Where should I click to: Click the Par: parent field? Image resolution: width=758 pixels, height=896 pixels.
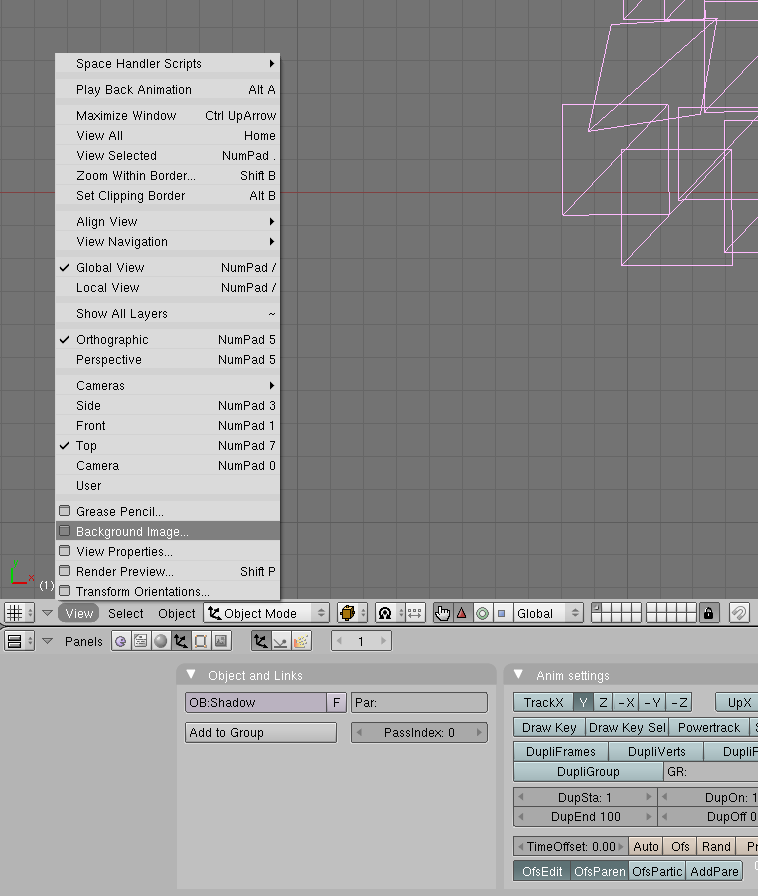click(419, 702)
